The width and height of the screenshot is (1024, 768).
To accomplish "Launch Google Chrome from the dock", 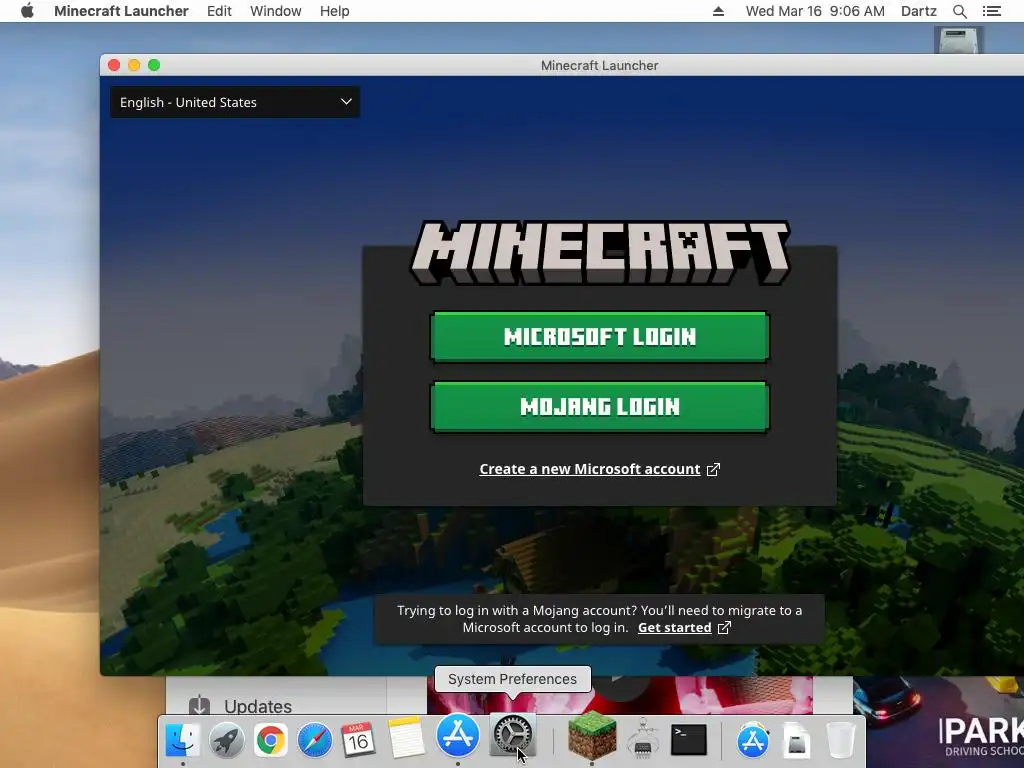I will click(x=270, y=740).
